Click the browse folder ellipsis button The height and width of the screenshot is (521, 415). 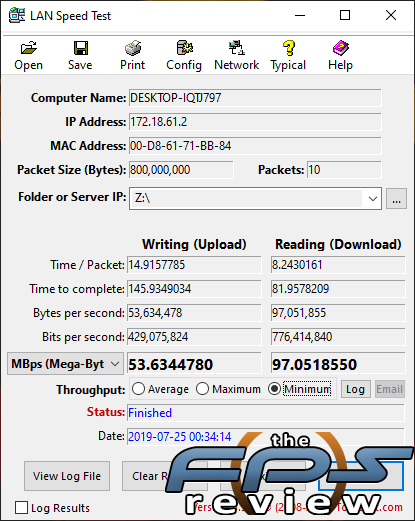pyautogui.click(x=396, y=199)
